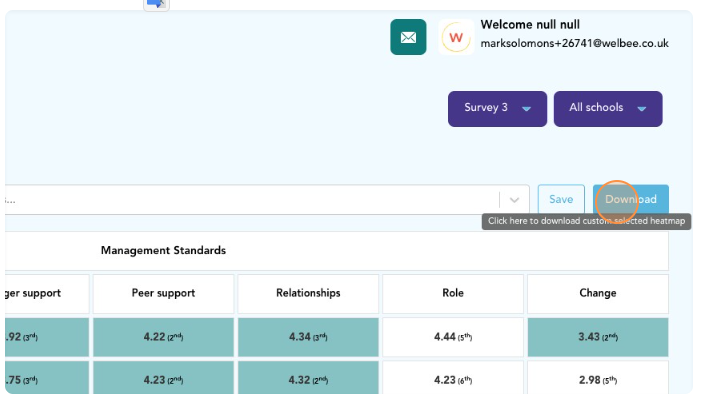Focus the custom heatmap selection input field
Screen dimensions: 701x403
(x=250, y=200)
